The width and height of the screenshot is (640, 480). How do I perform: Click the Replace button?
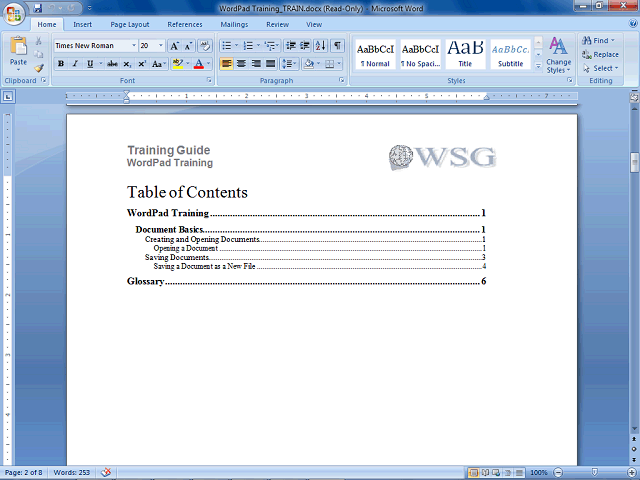[x=600, y=54]
